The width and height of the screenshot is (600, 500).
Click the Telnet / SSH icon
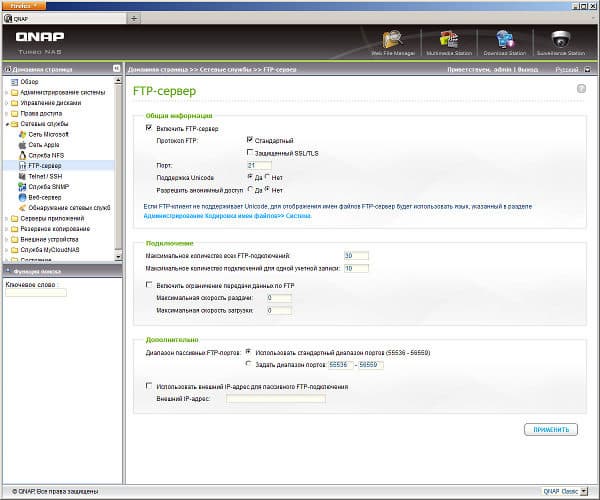click(x=23, y=176)
